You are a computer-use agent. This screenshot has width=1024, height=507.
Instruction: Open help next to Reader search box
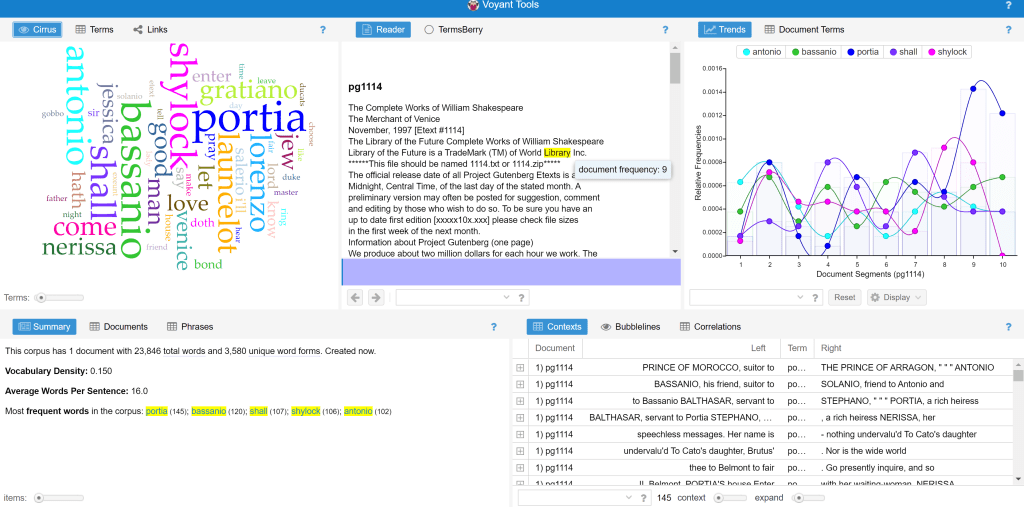(520, 298)
